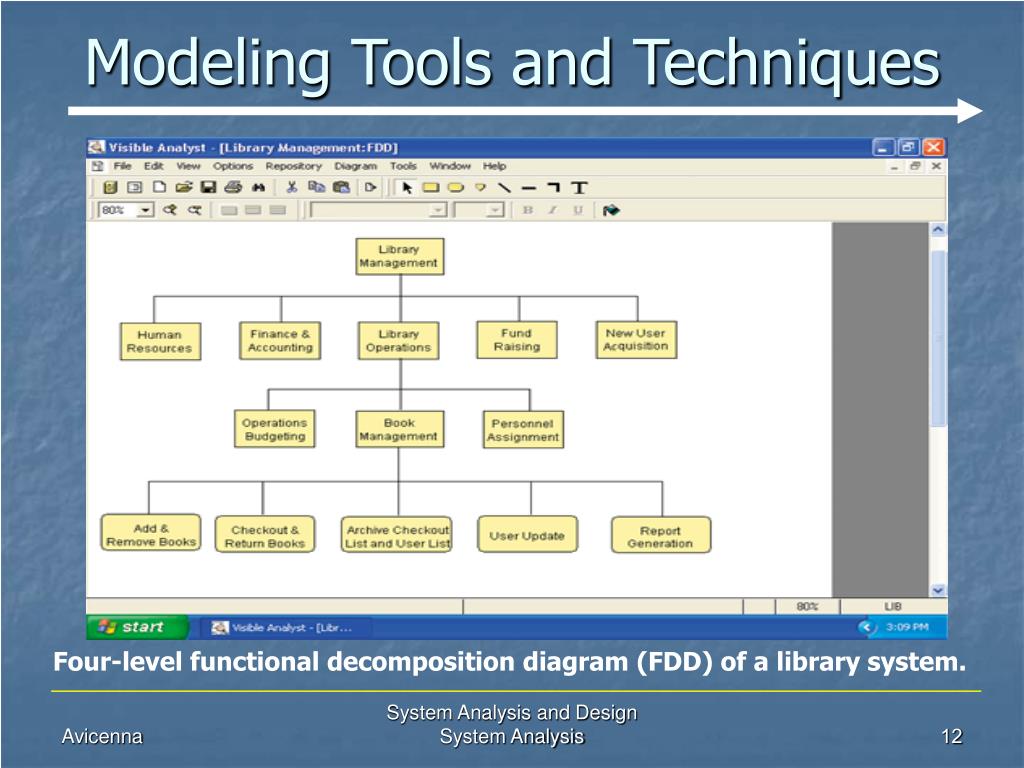Select the Text tool (T icon)
1024x768 pixels.
click(579, 187)
